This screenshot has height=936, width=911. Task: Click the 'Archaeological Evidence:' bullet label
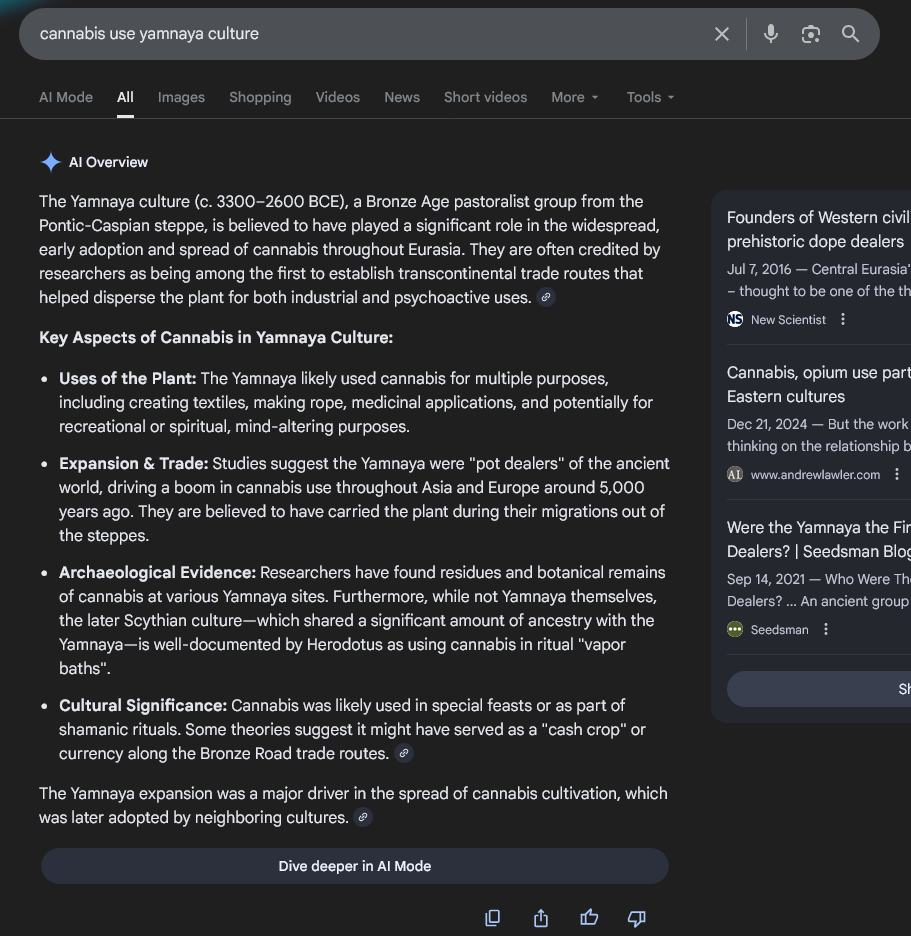(x=158, y=573)
